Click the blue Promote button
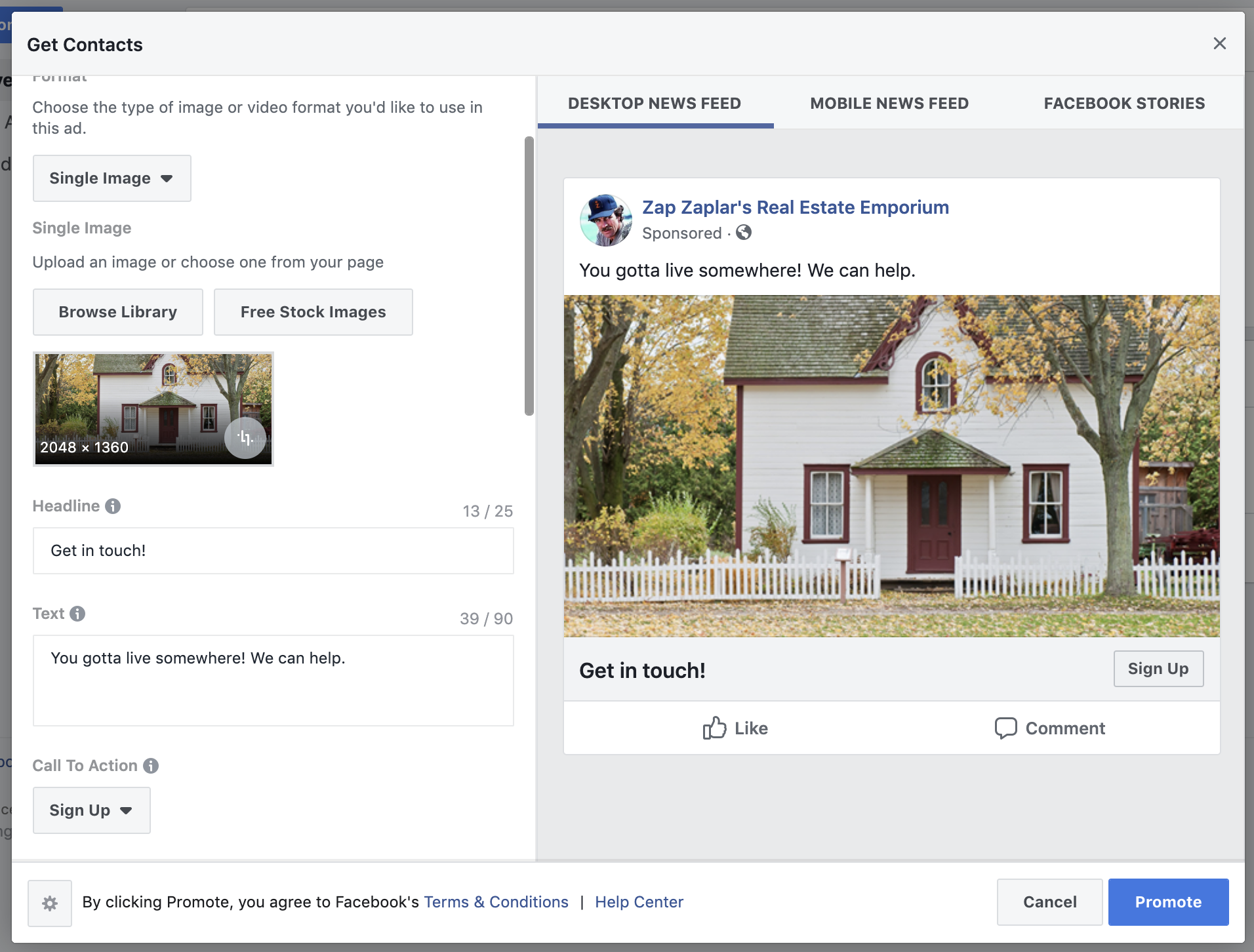This screenshot has height=952, width=1254. tap(1168, 902)
